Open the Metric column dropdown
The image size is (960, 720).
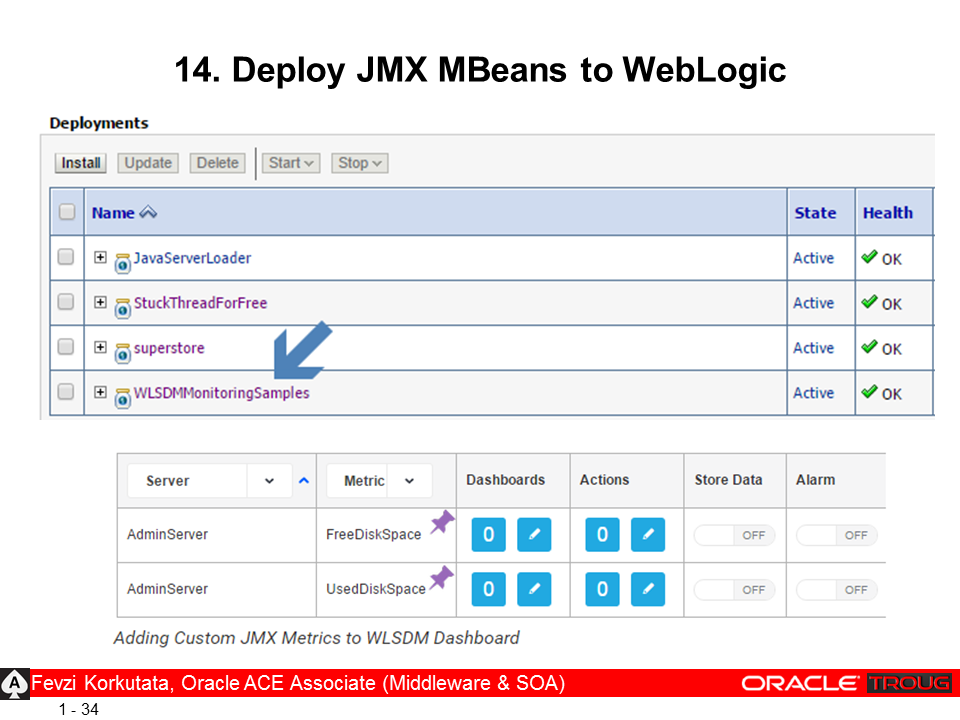(x=410, y=481)
